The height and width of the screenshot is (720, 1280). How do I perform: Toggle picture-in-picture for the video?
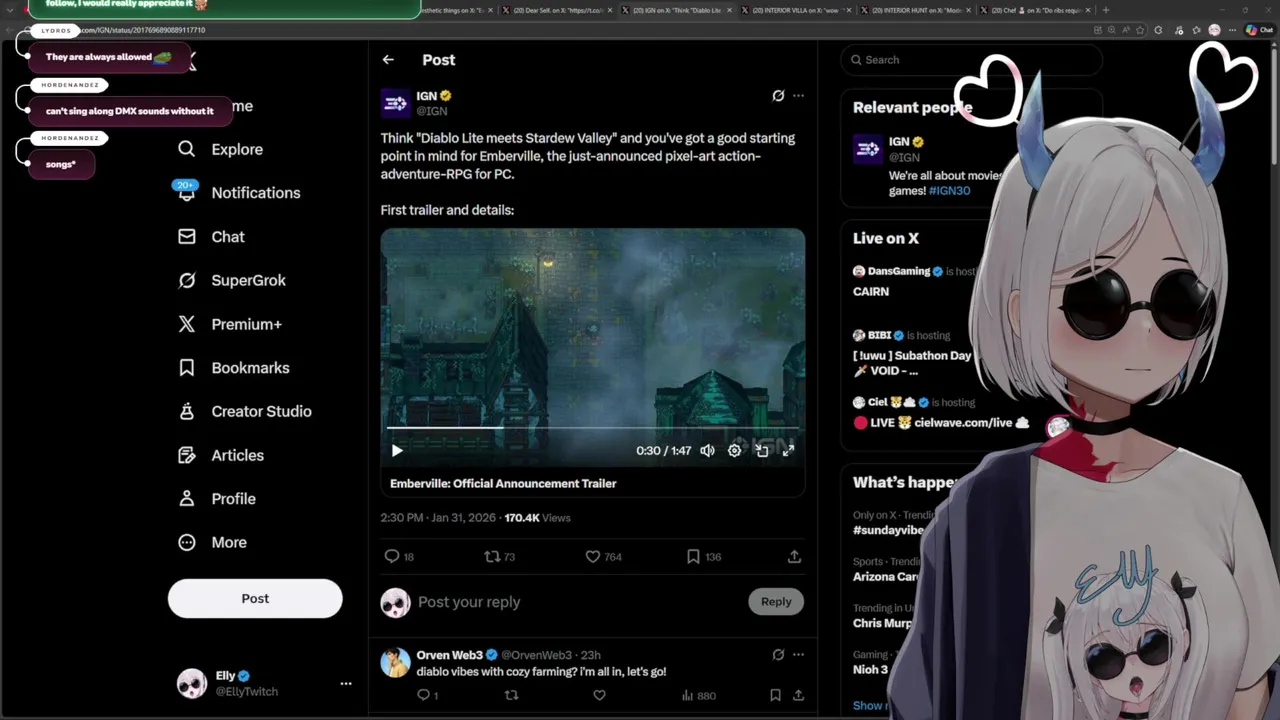pos(762,451)
